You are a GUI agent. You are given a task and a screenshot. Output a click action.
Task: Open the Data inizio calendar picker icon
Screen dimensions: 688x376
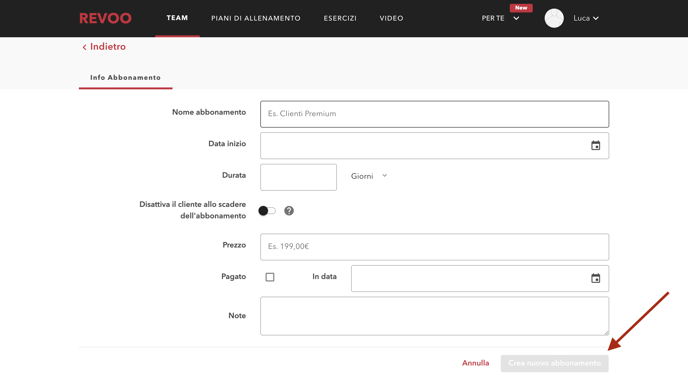click(x=595, y=146)
